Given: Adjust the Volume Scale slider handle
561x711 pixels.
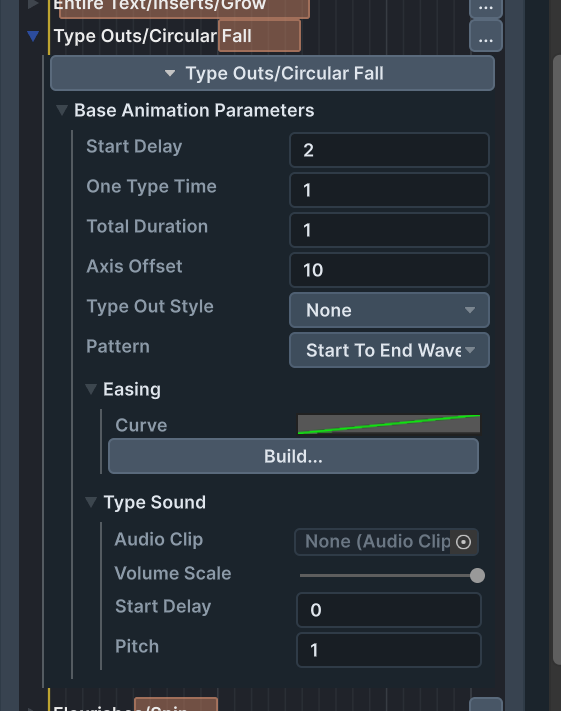Looking at the screenshot, I should [x=477, y=575].
